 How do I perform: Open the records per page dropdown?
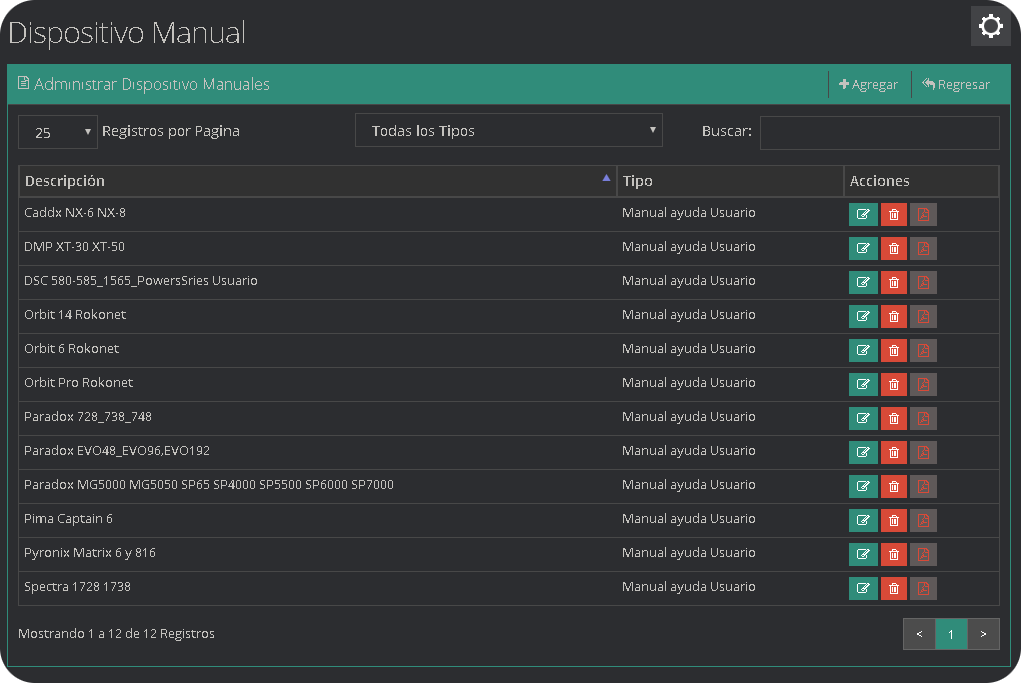coord(58,132)
